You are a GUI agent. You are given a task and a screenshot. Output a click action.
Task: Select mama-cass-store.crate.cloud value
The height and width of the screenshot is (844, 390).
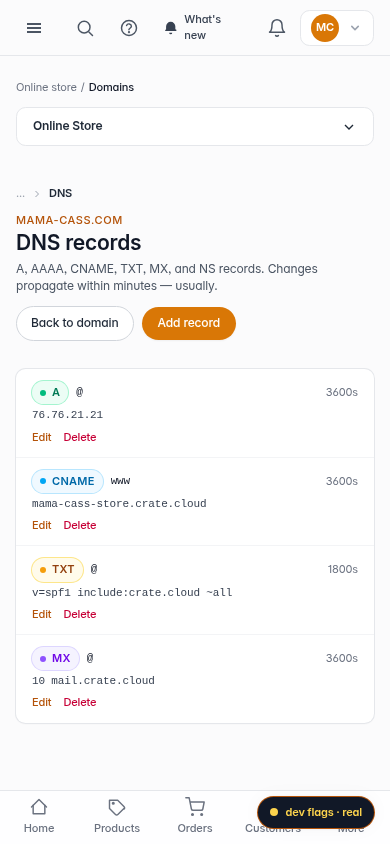(119, 504)
